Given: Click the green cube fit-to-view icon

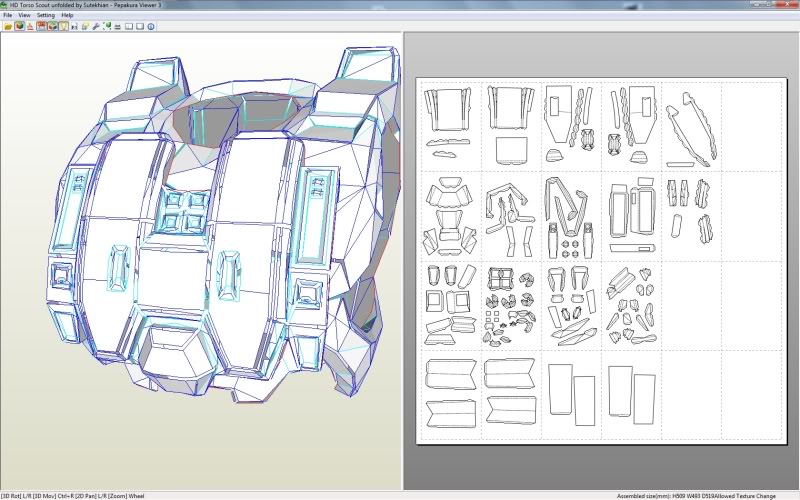Looking at the screenshot, I should [107, 27].
